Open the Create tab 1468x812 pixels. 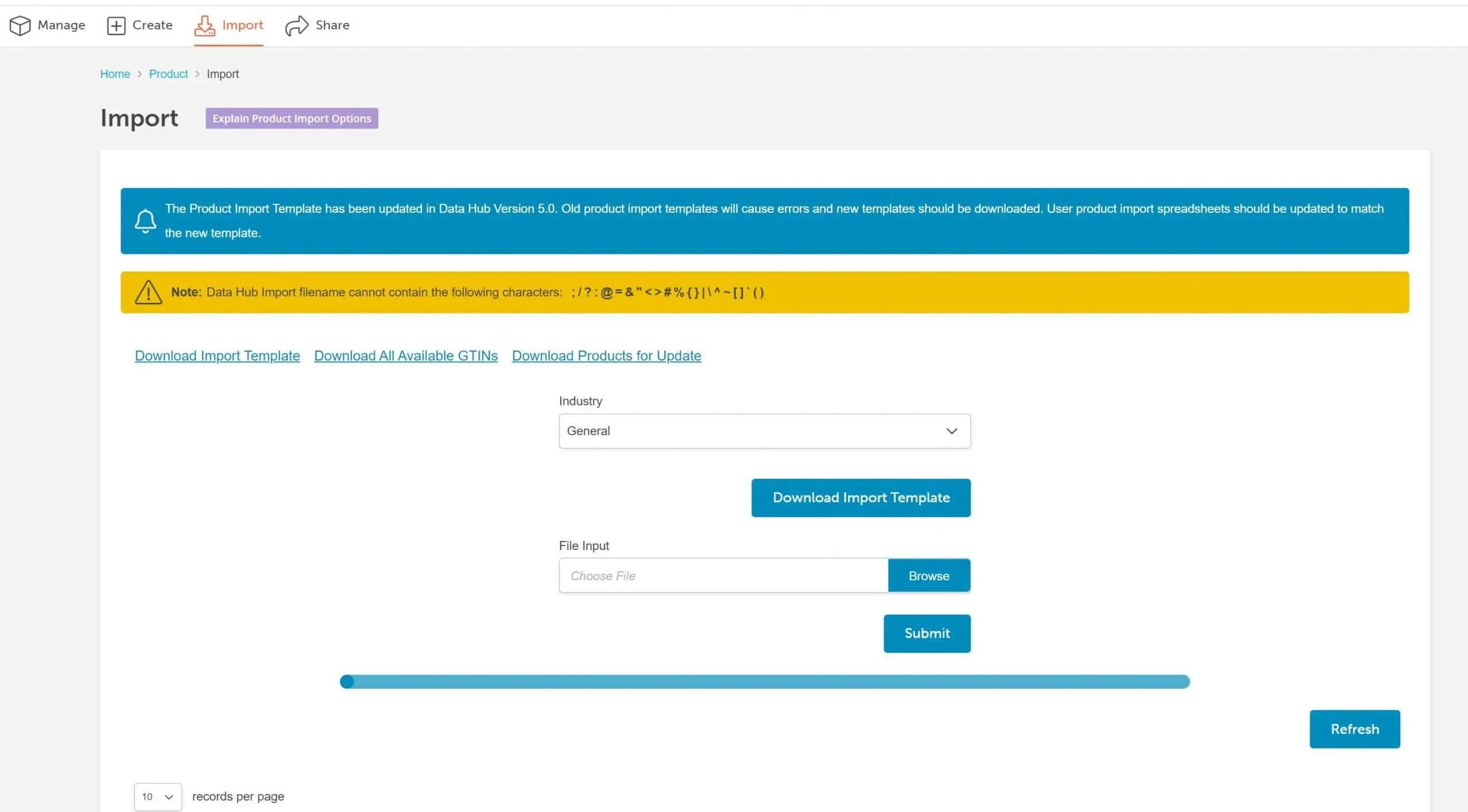(152, 25)
